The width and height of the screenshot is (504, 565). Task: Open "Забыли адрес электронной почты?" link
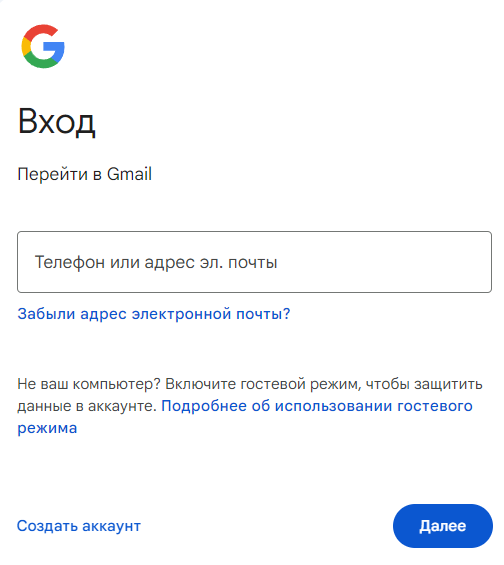(154, 314)
